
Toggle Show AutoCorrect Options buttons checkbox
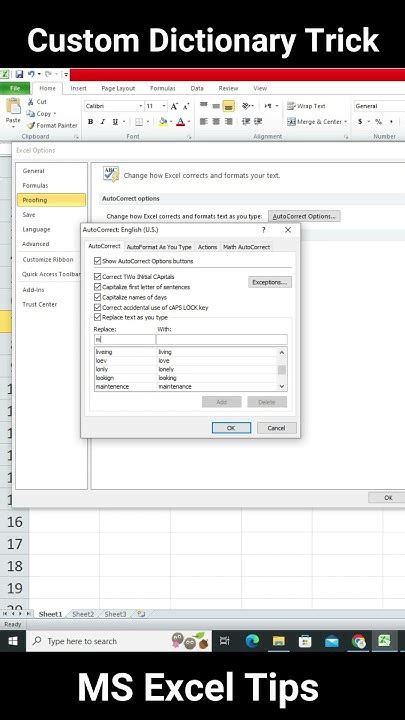tap(97, 261)
